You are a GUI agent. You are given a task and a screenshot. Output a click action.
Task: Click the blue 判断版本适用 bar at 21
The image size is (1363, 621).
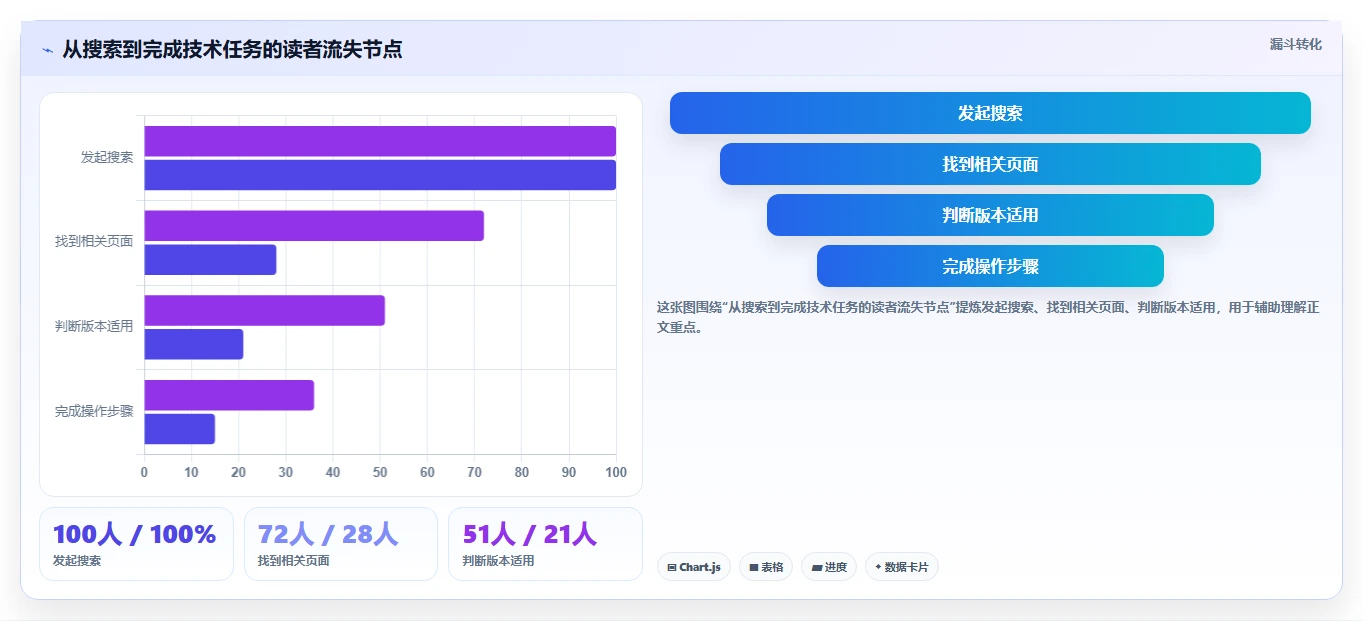click(x=193, y=344)
